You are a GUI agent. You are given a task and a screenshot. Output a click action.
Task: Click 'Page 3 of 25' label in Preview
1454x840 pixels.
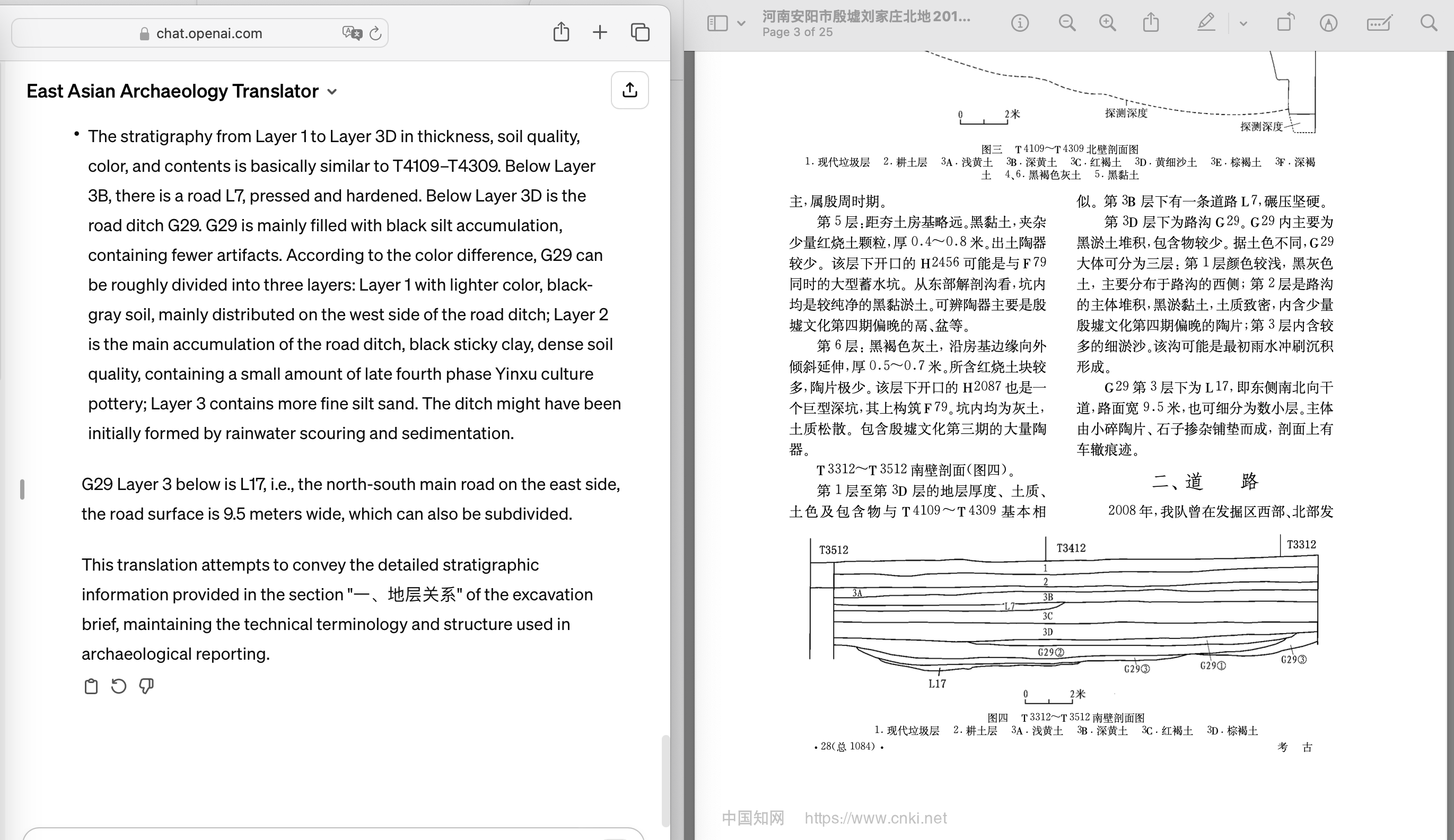coord(797,32)
